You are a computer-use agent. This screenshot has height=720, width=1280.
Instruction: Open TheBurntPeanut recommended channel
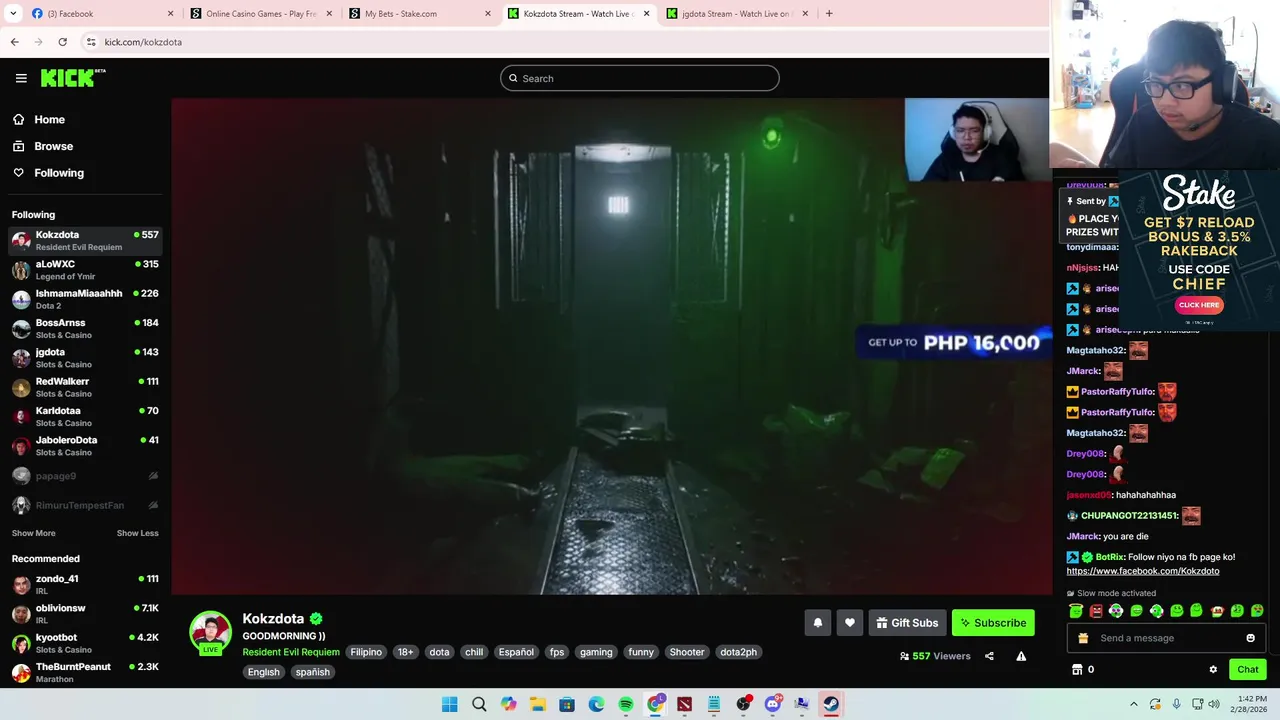point(85,672)
